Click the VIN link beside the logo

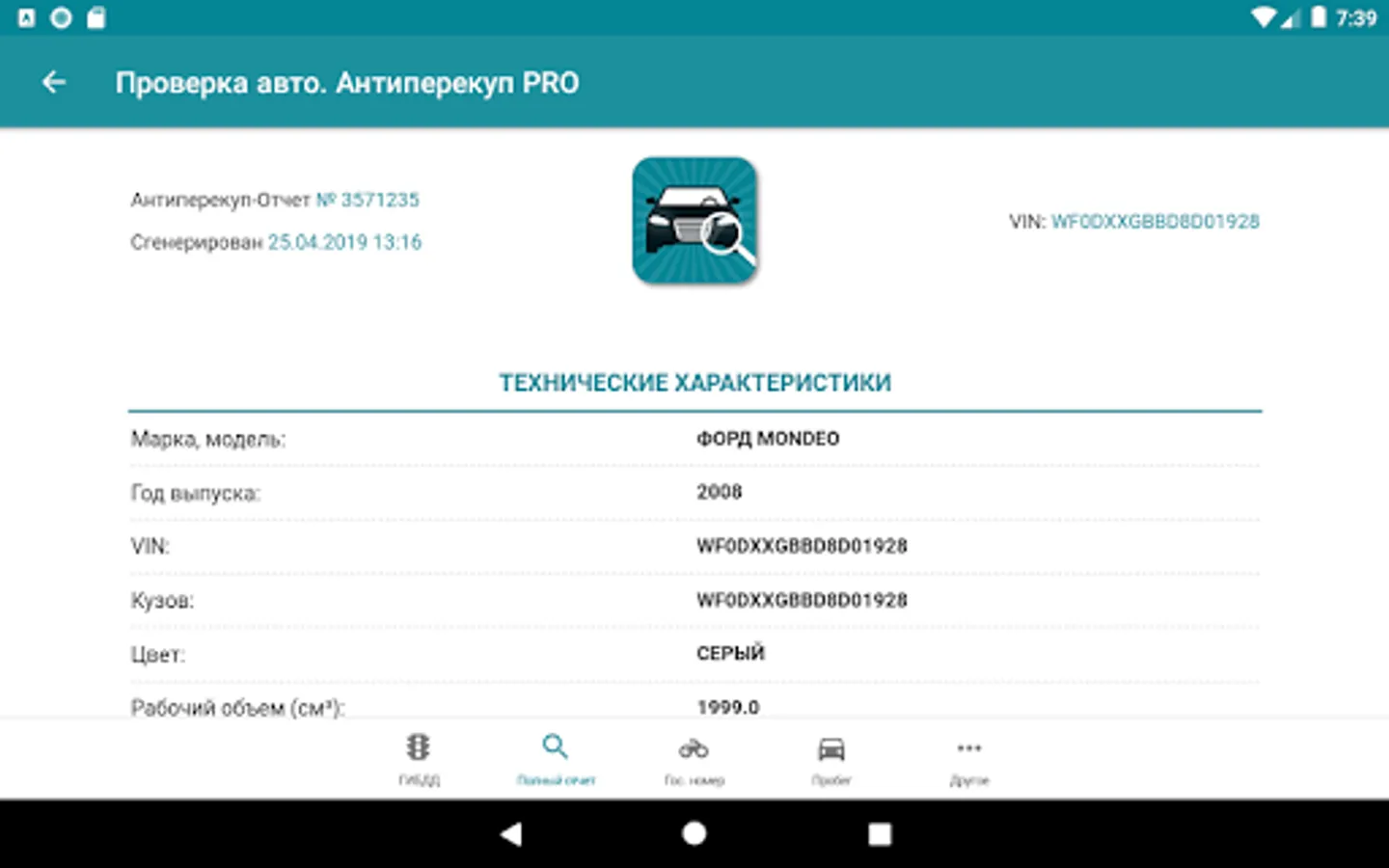coord(1155,222)
